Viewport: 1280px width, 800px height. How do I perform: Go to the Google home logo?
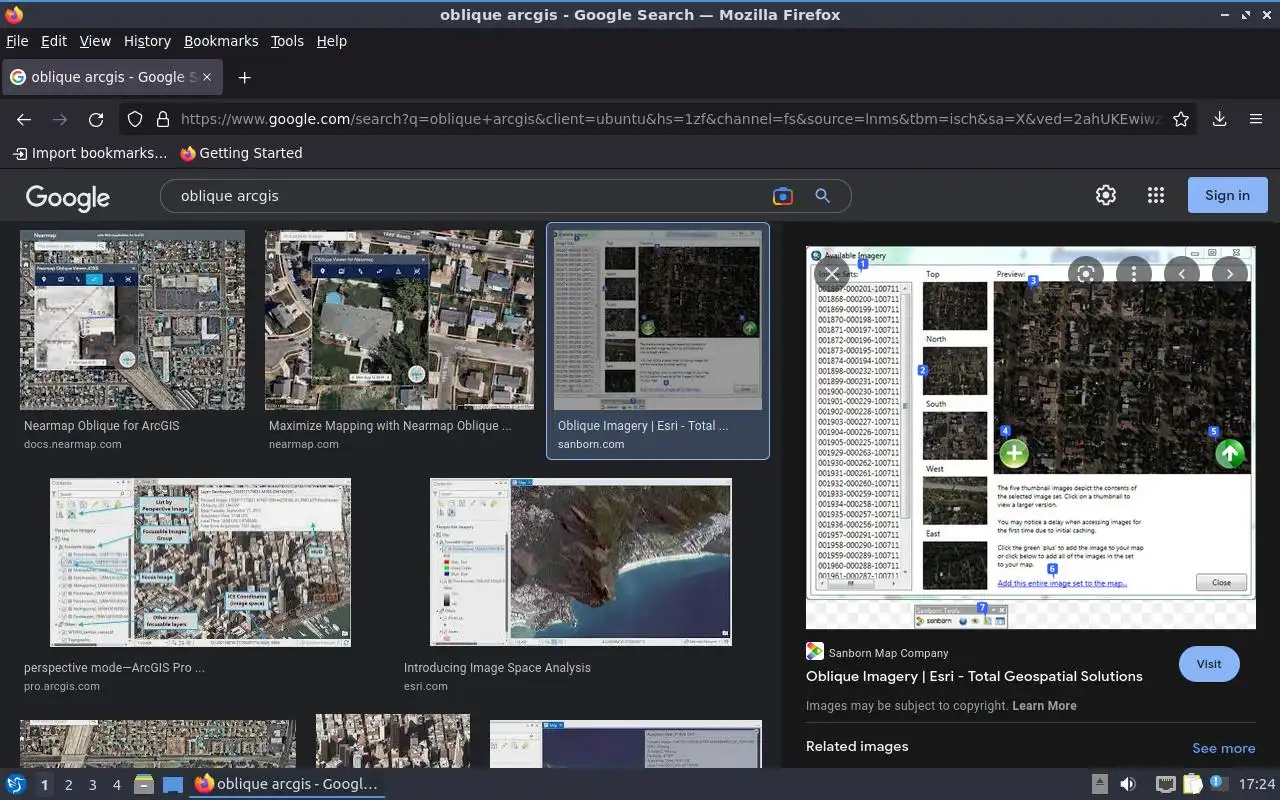(68, 197)
